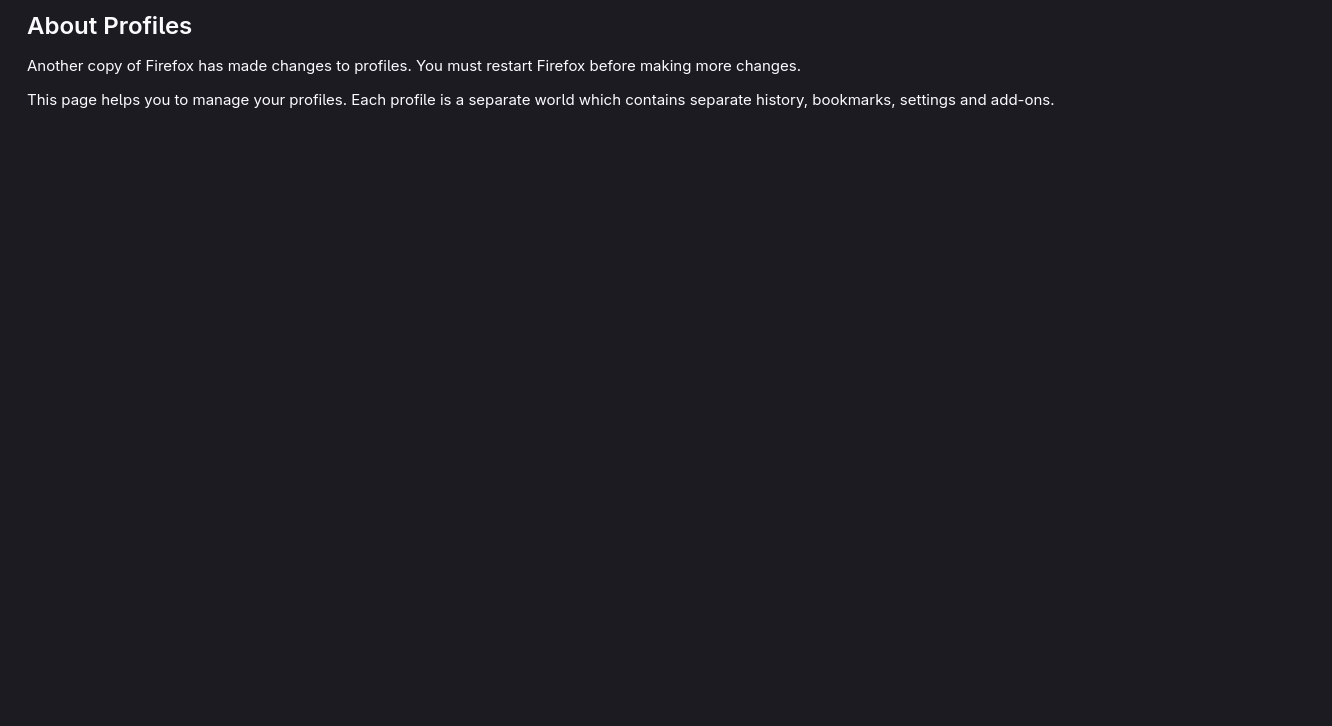Click "Each profile is a separate world"
The image size is (1332, 726).
click(x=462, y=100)
